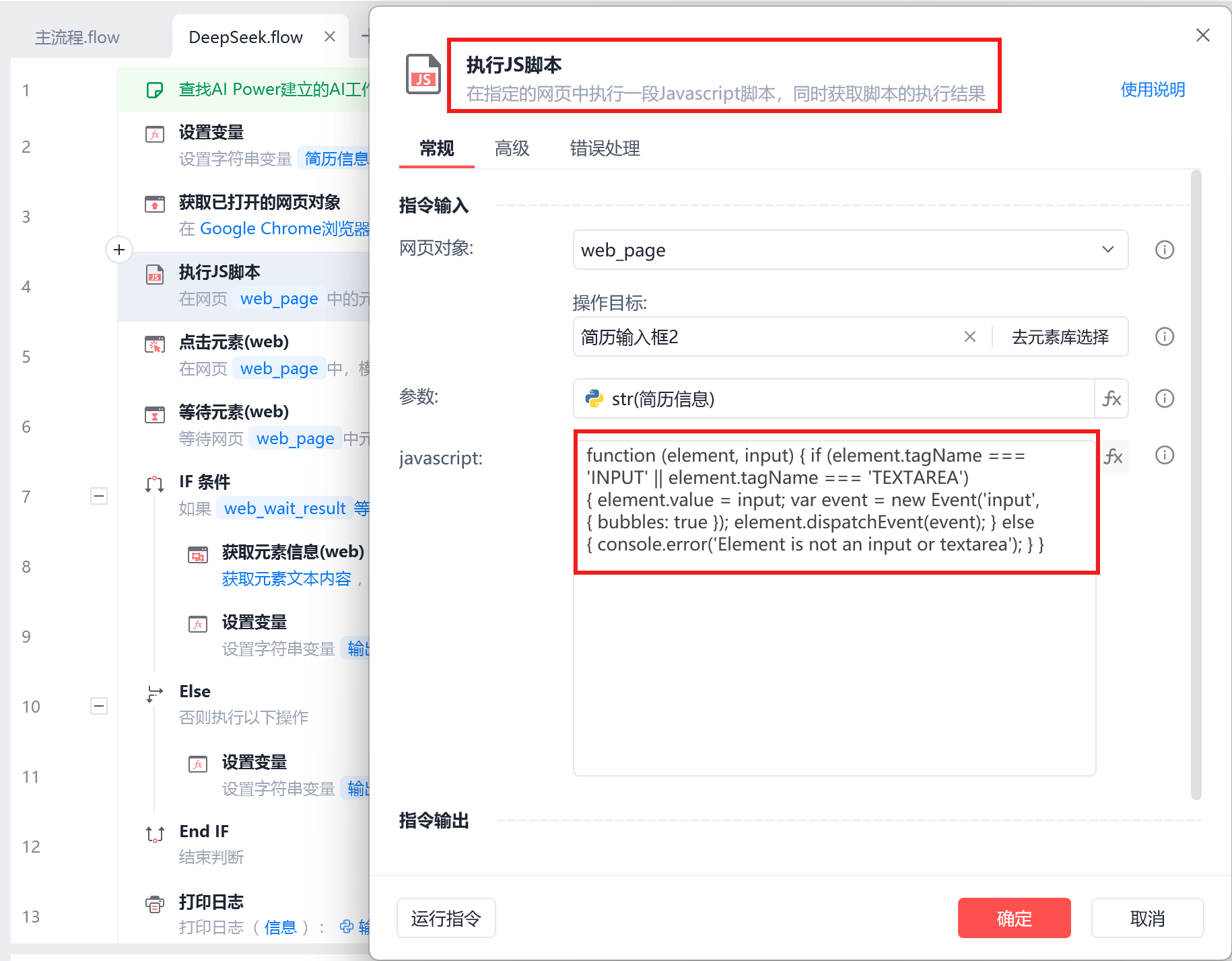Show info tooltip for javascript field
Image resolution: width=1232 pixels, height=961 pixels.
point(1164,455)
